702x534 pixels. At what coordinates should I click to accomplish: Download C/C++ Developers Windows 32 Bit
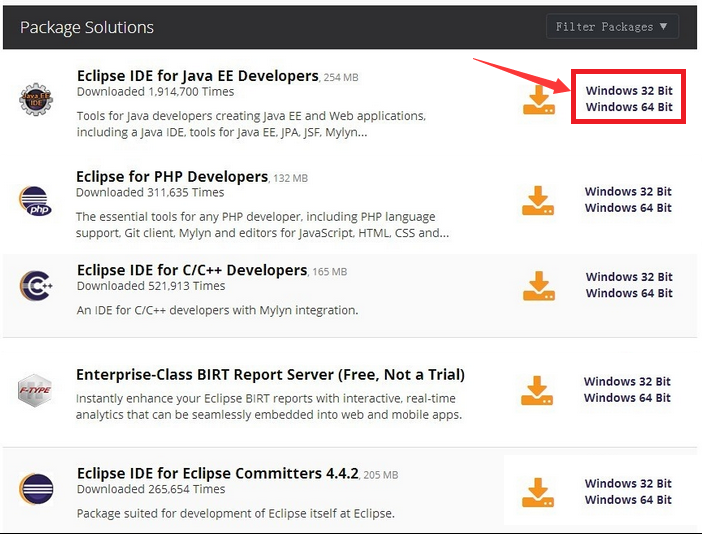click(x=629, y=277)
